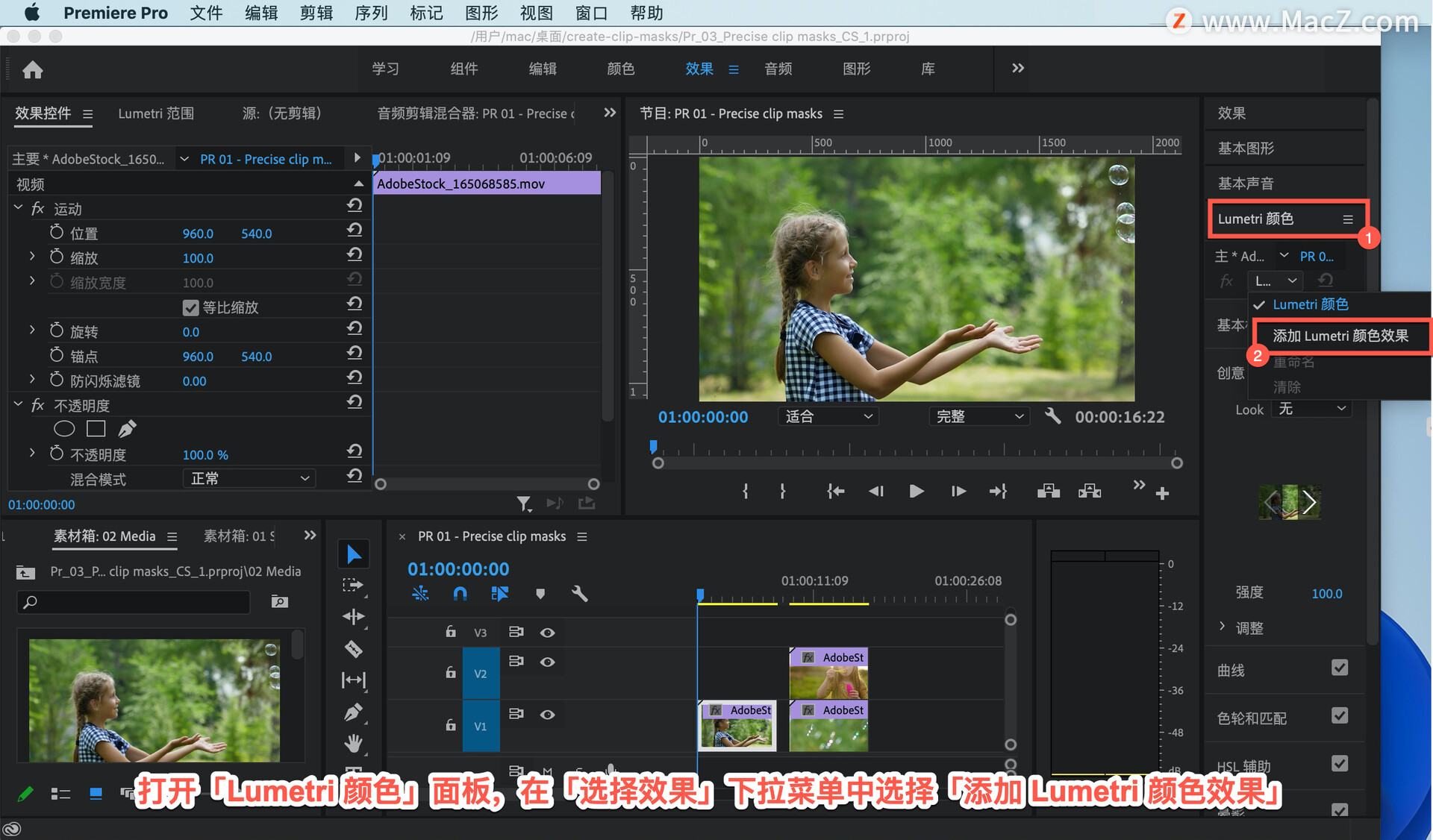Click the Intensity value 100.0
The width and height of the screenshot is (1433, 840).
1327,594
